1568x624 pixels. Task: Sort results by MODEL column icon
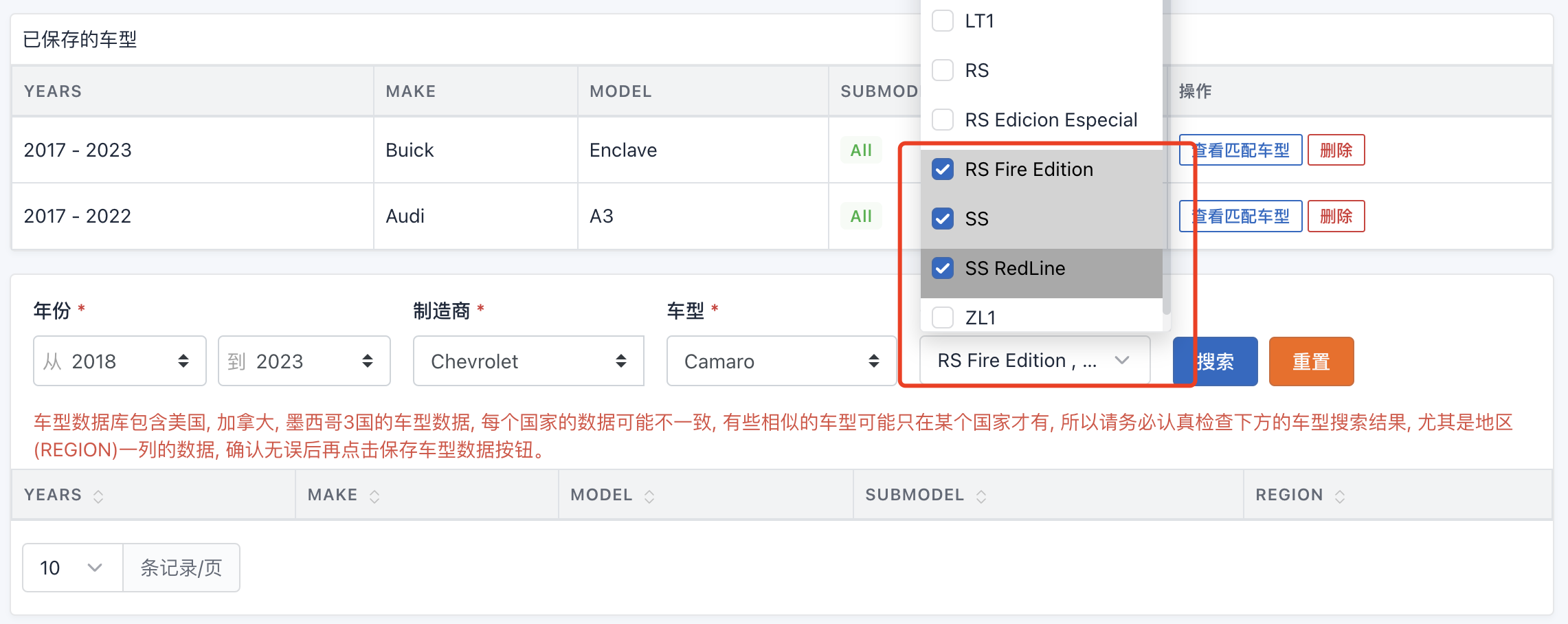pos(649,496)
